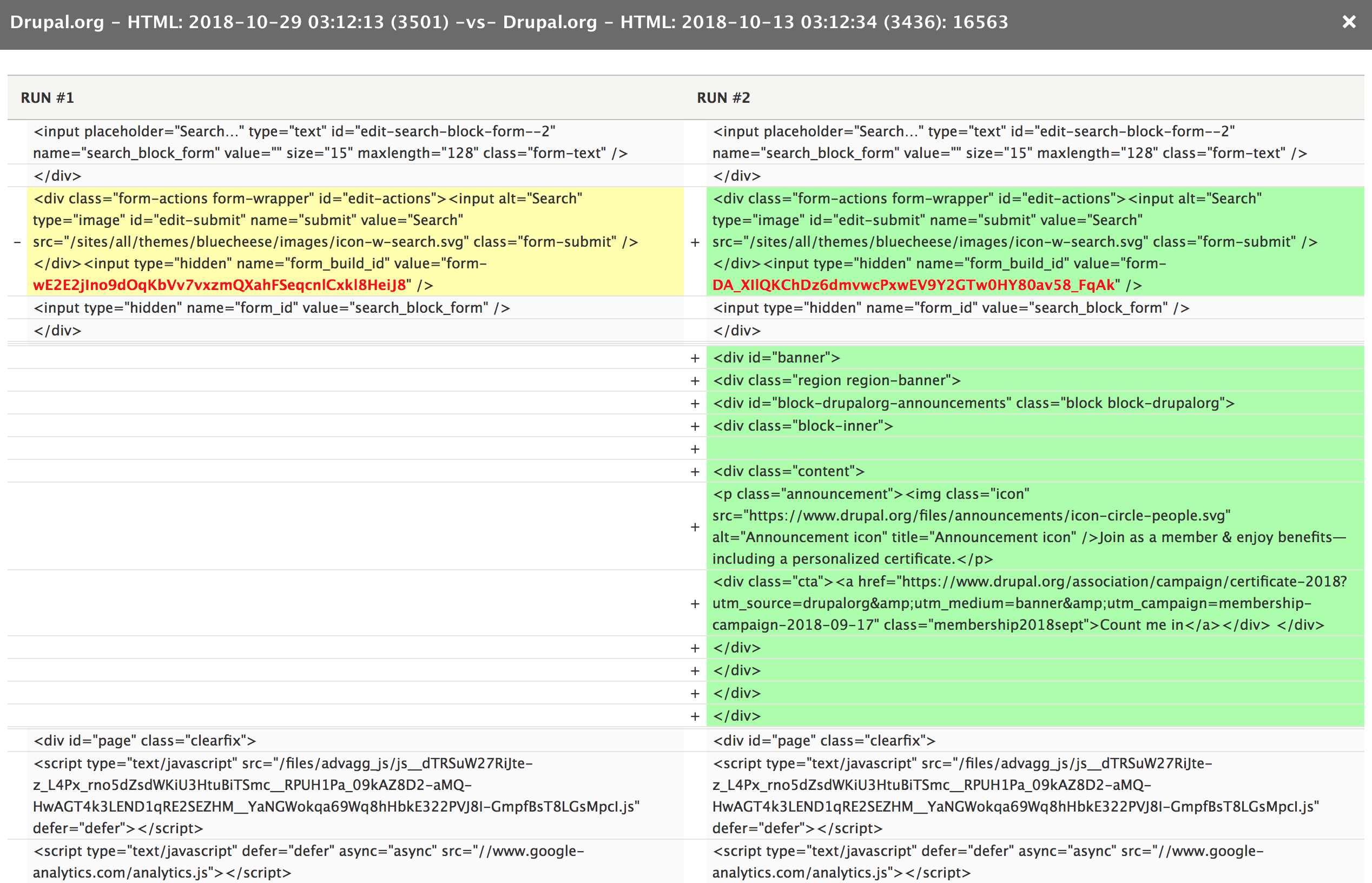
Task: Click the plus marker beside 'region region-banner' line
Action: tap(695, 381)
